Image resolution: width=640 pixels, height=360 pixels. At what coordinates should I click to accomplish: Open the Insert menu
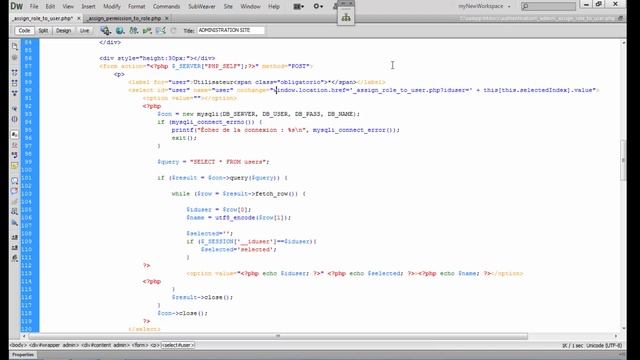88,7
